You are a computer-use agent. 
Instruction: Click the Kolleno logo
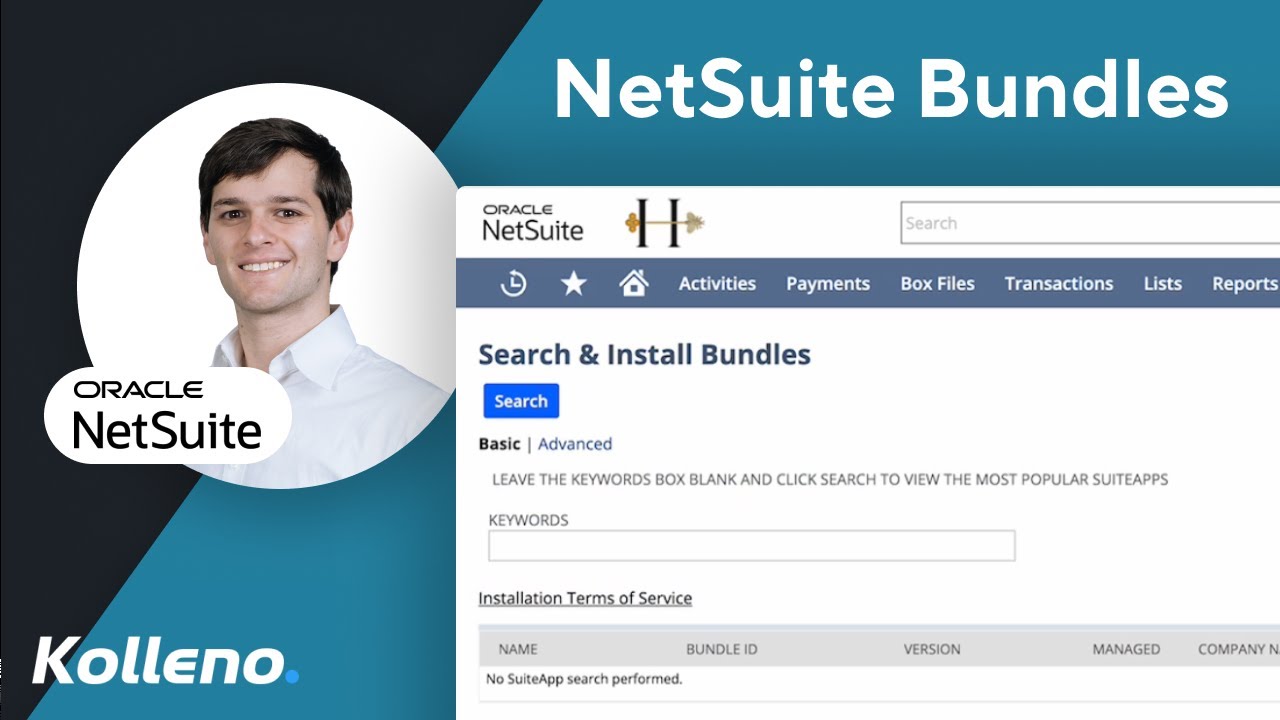coord(165,662)
